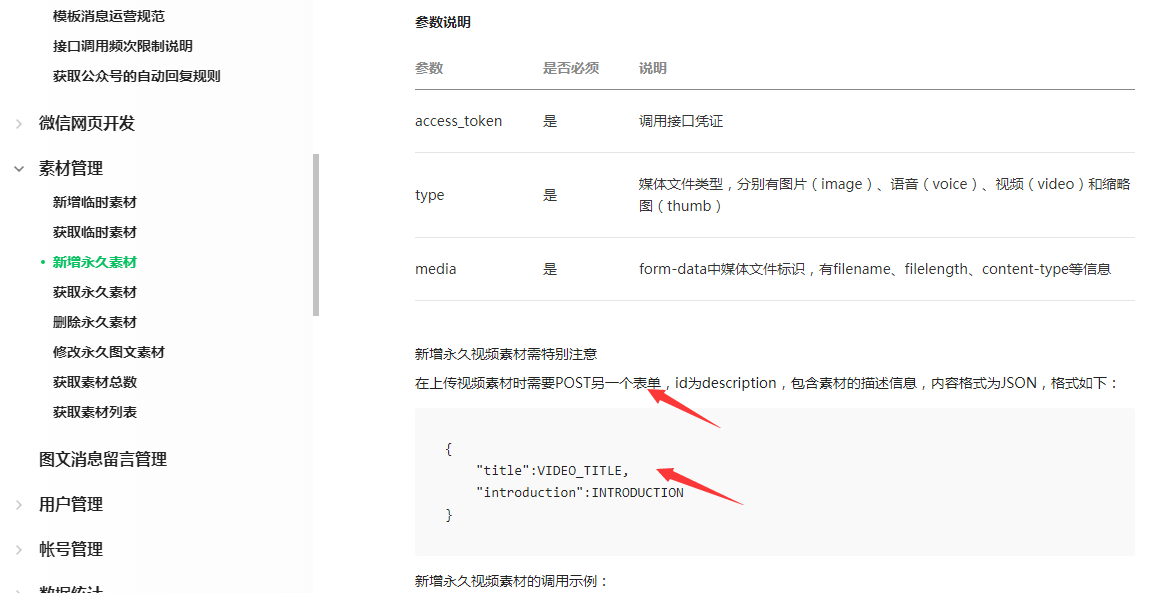This screenshot has width=1153, height=593.
Task: Open 模板消息运营规范 link
Action: point(109,16)
